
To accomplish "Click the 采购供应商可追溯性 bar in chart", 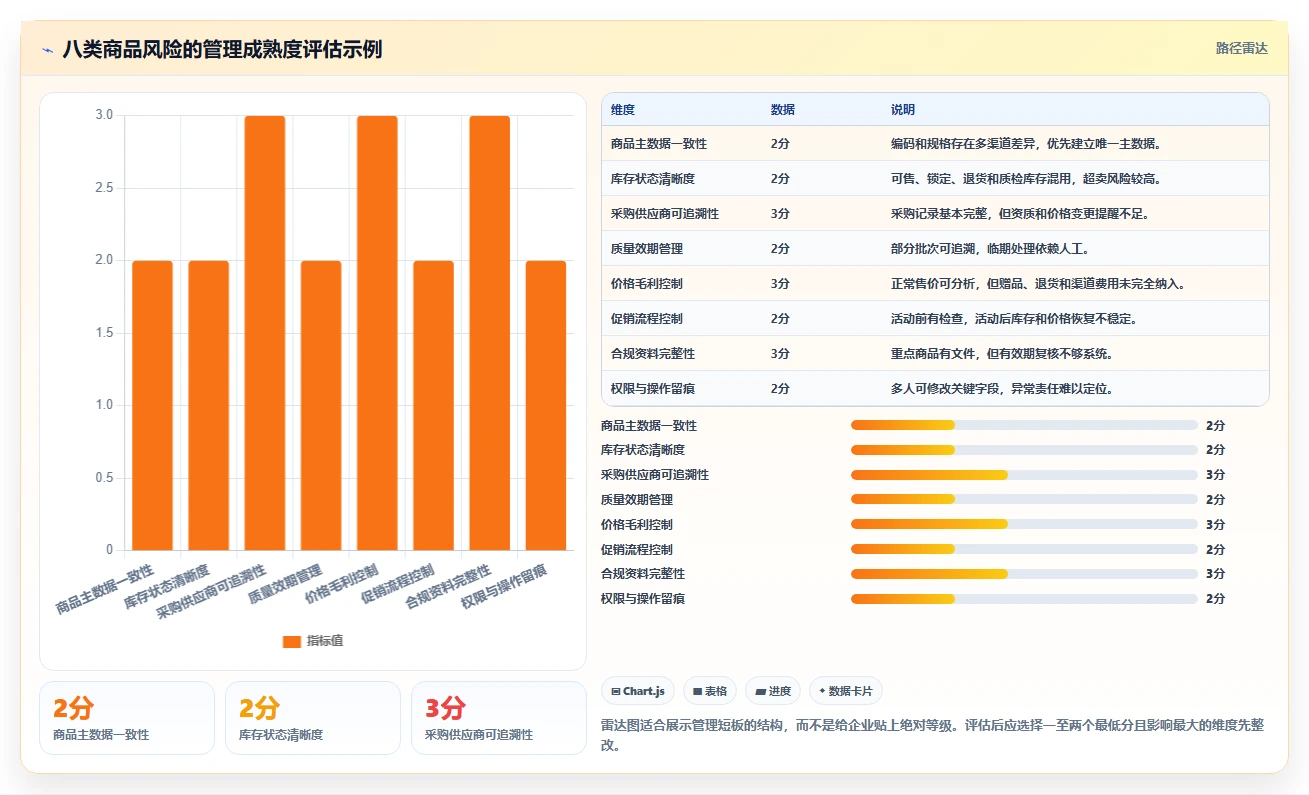I will (265, 333).
